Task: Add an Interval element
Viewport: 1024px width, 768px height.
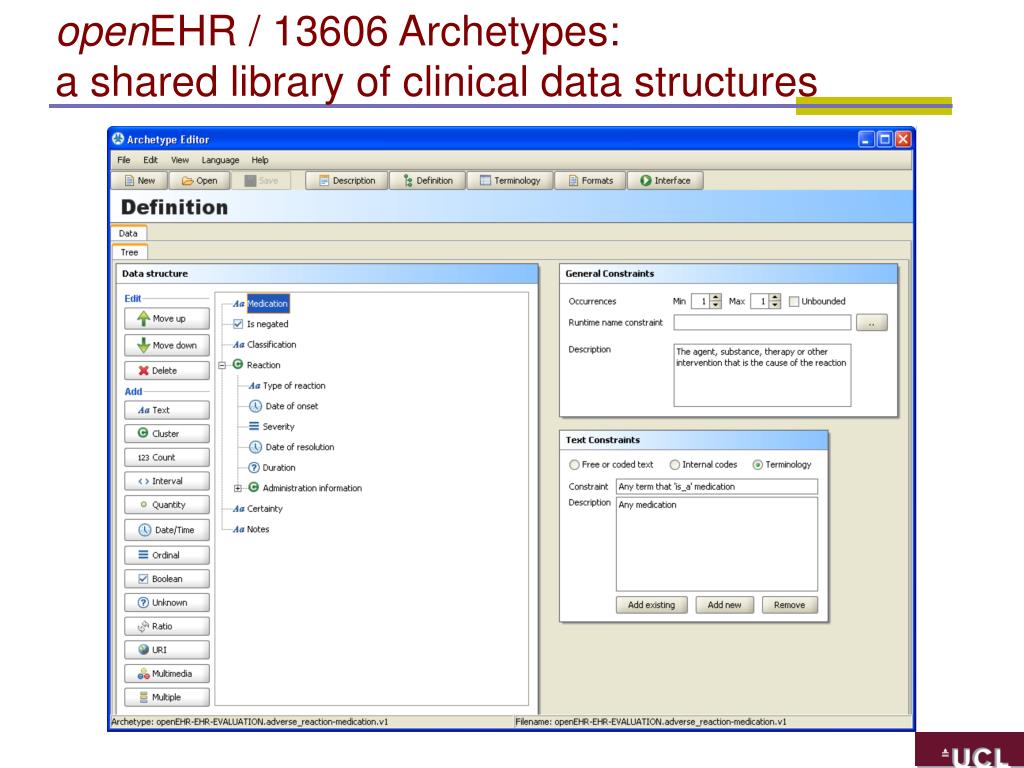Action: coord(167,481)
